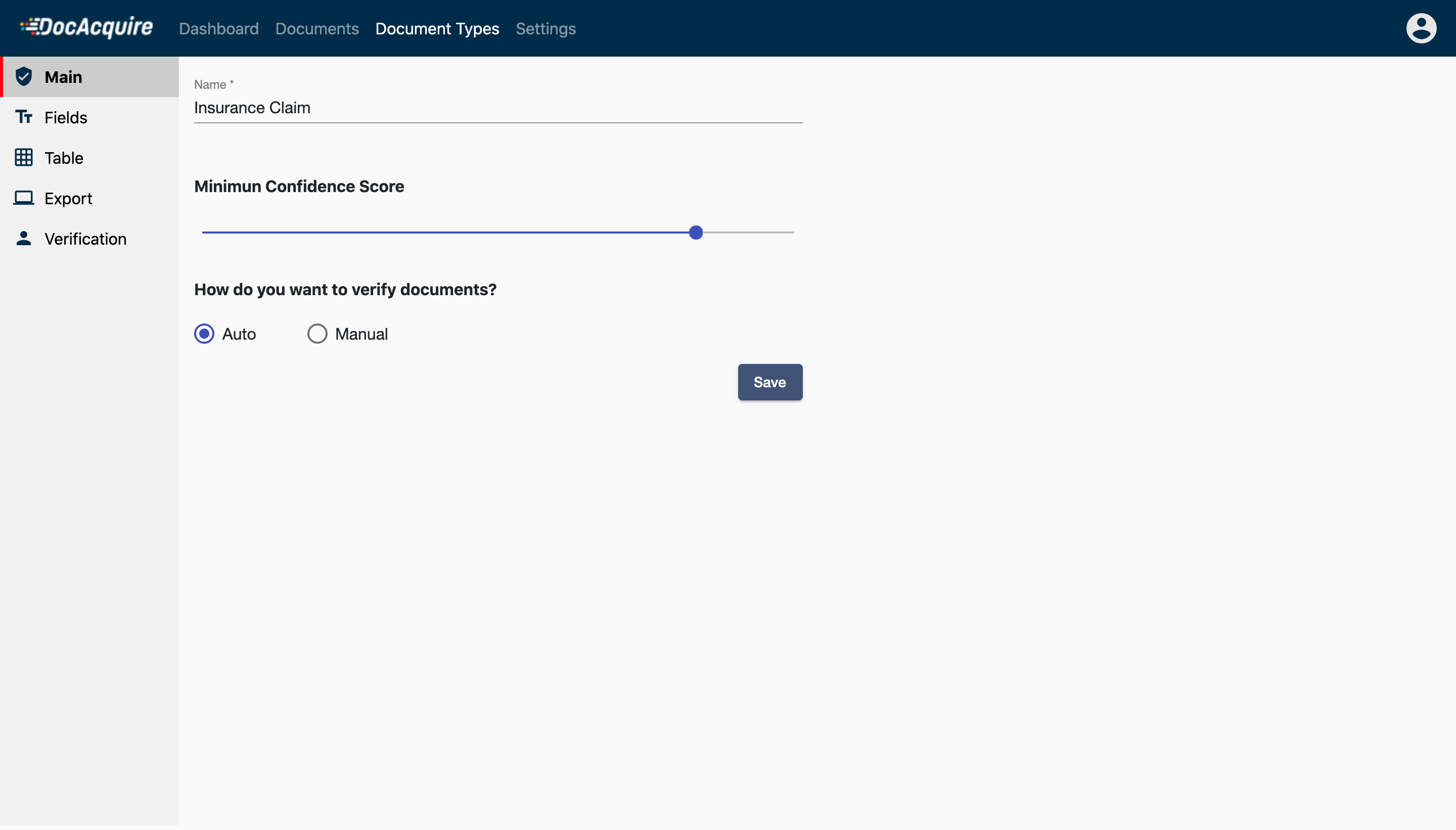Click the Table grid icon
Image resolution: width=1456 pixels, height=830 pixels.
[23, 157]
